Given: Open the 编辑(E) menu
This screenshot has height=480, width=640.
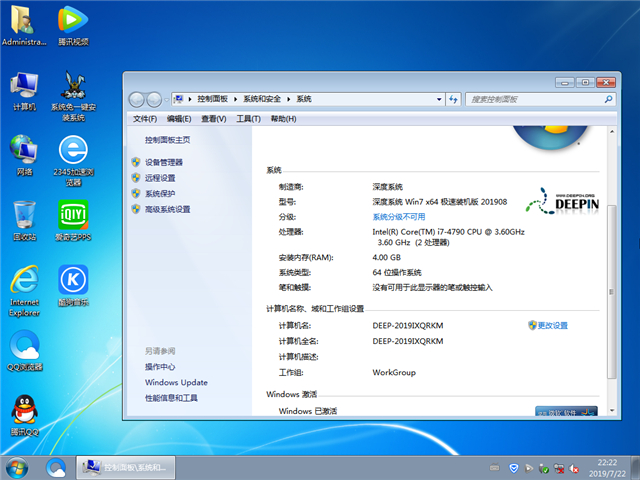Looking at the screenshot, I should click(179, 119).
